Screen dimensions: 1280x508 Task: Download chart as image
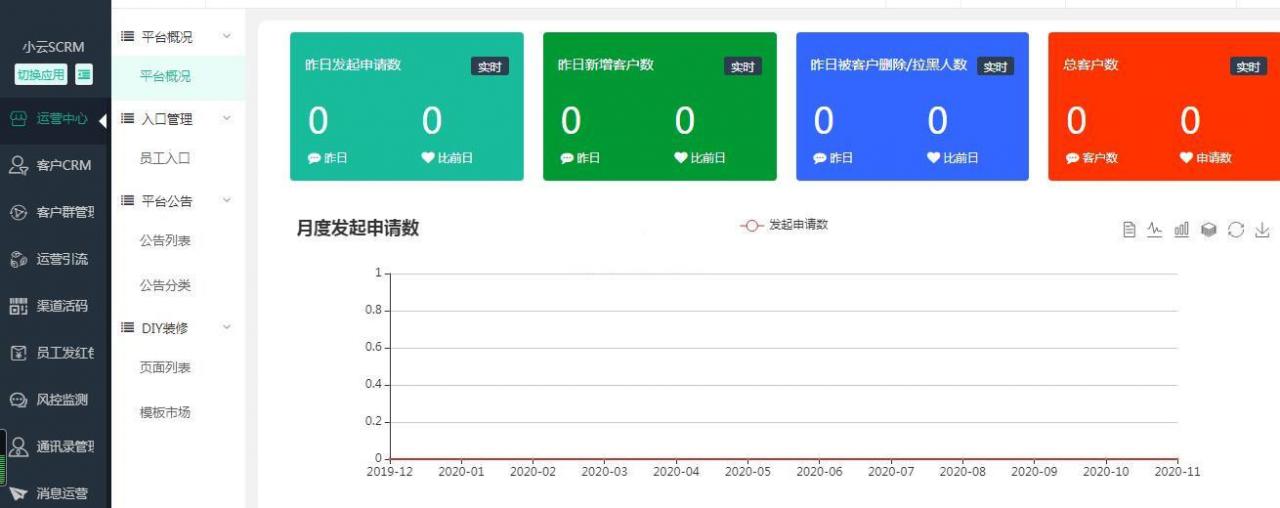pyautogui.click(x=1262, y=230)
